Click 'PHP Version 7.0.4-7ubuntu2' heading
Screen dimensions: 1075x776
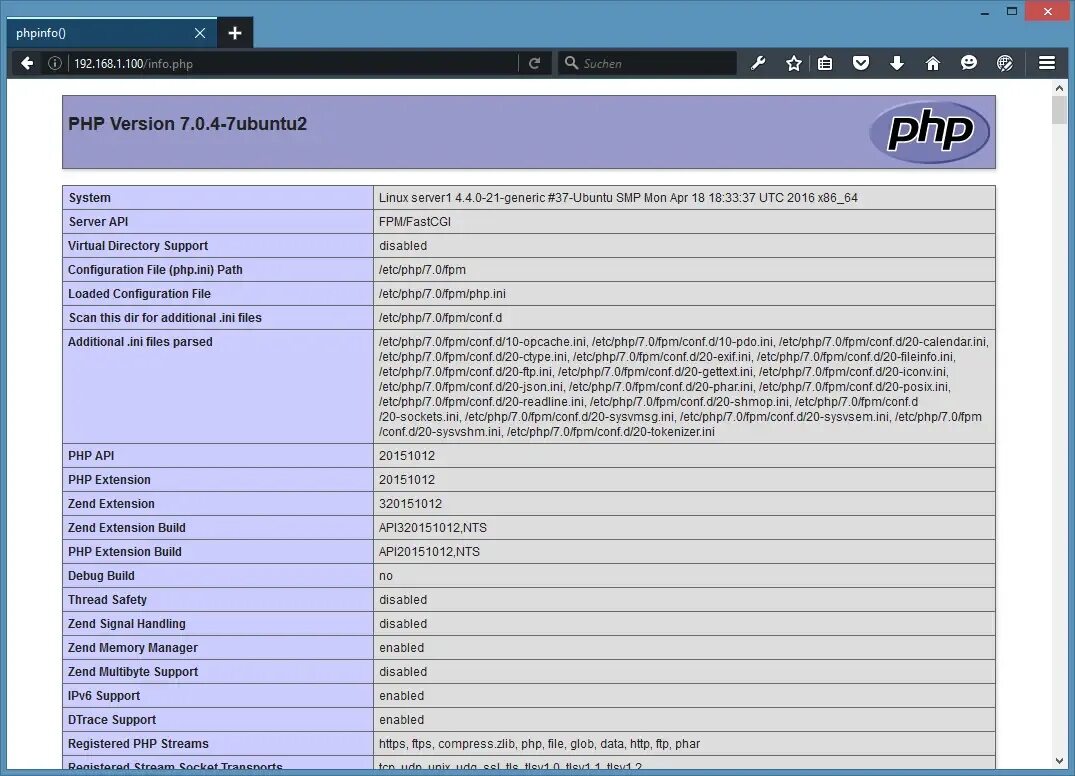[x=187, y=123]
